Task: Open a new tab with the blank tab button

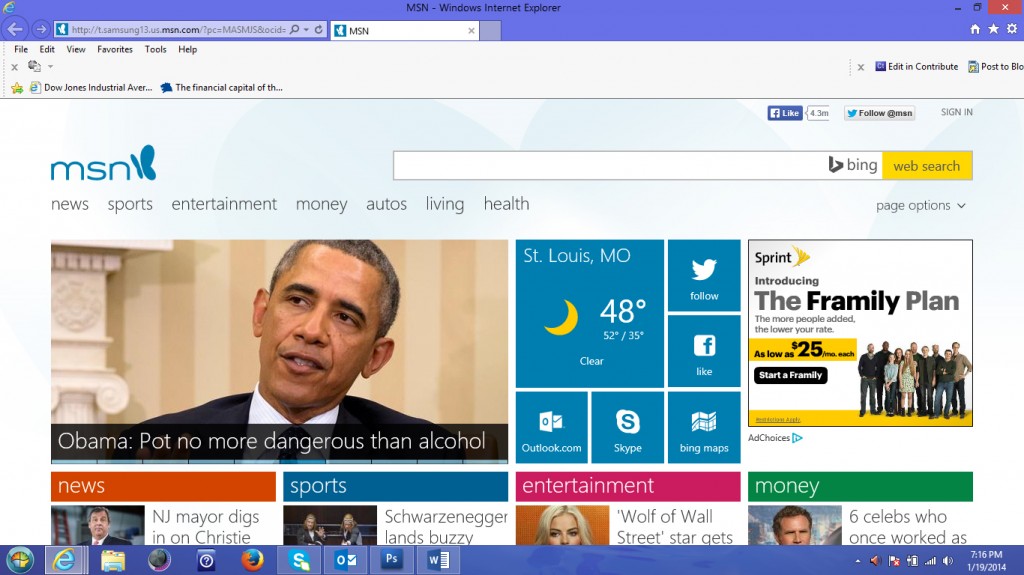Action: pos(490,30)
